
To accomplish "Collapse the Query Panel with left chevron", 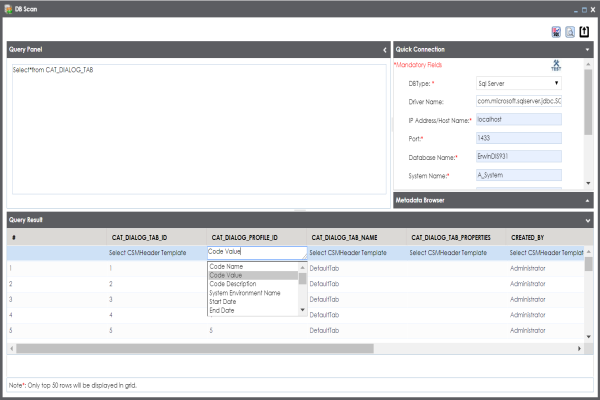I will (x=385, y=49).
